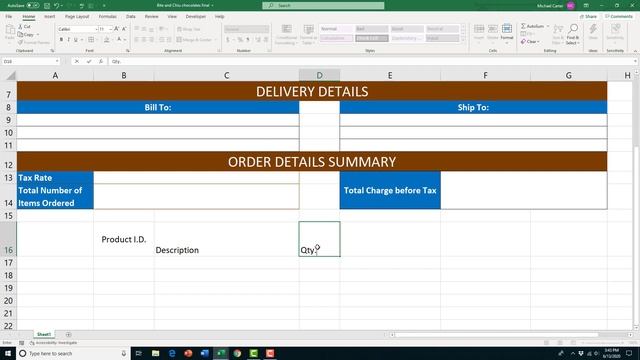640x360 pixels.
Task: Click Sort & Filter icon
Action: pos(558,29)
